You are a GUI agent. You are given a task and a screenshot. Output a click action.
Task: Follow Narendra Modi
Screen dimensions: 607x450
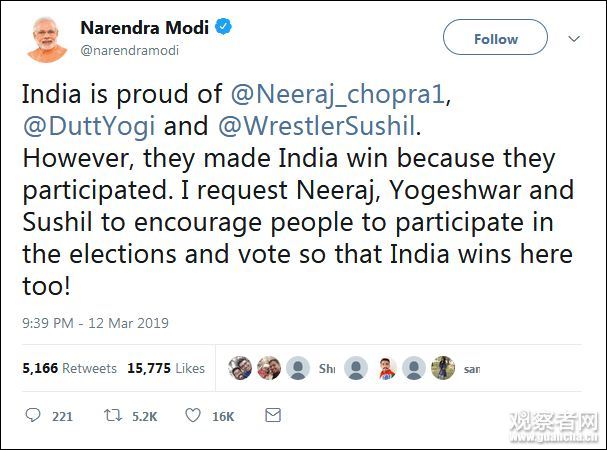tap(496, 39)
